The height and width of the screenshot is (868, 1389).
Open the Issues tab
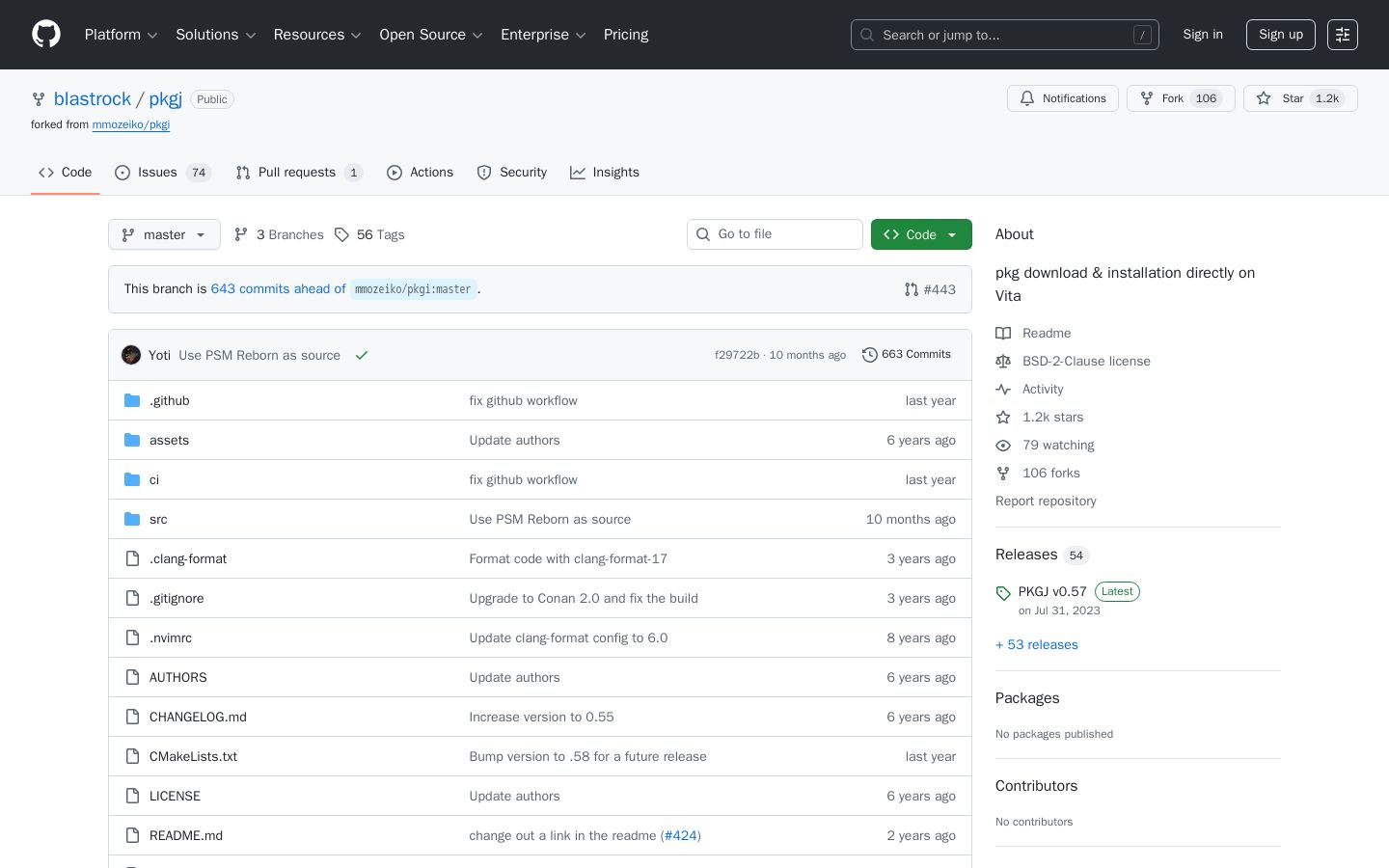(163, 173)
